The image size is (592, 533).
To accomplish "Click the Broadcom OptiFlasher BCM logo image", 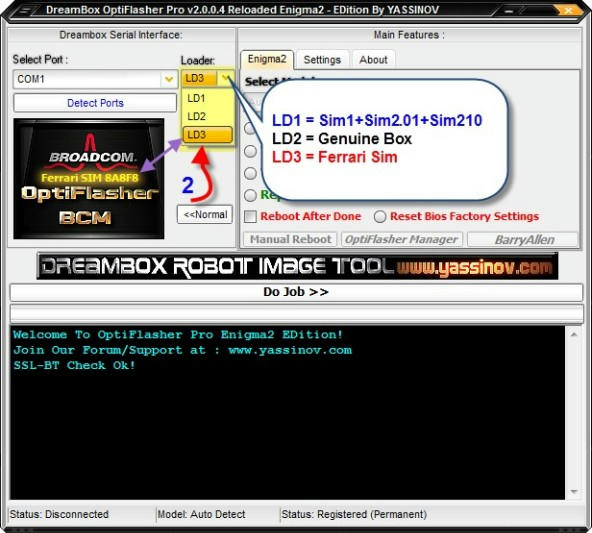I will (x=89, y=179).
